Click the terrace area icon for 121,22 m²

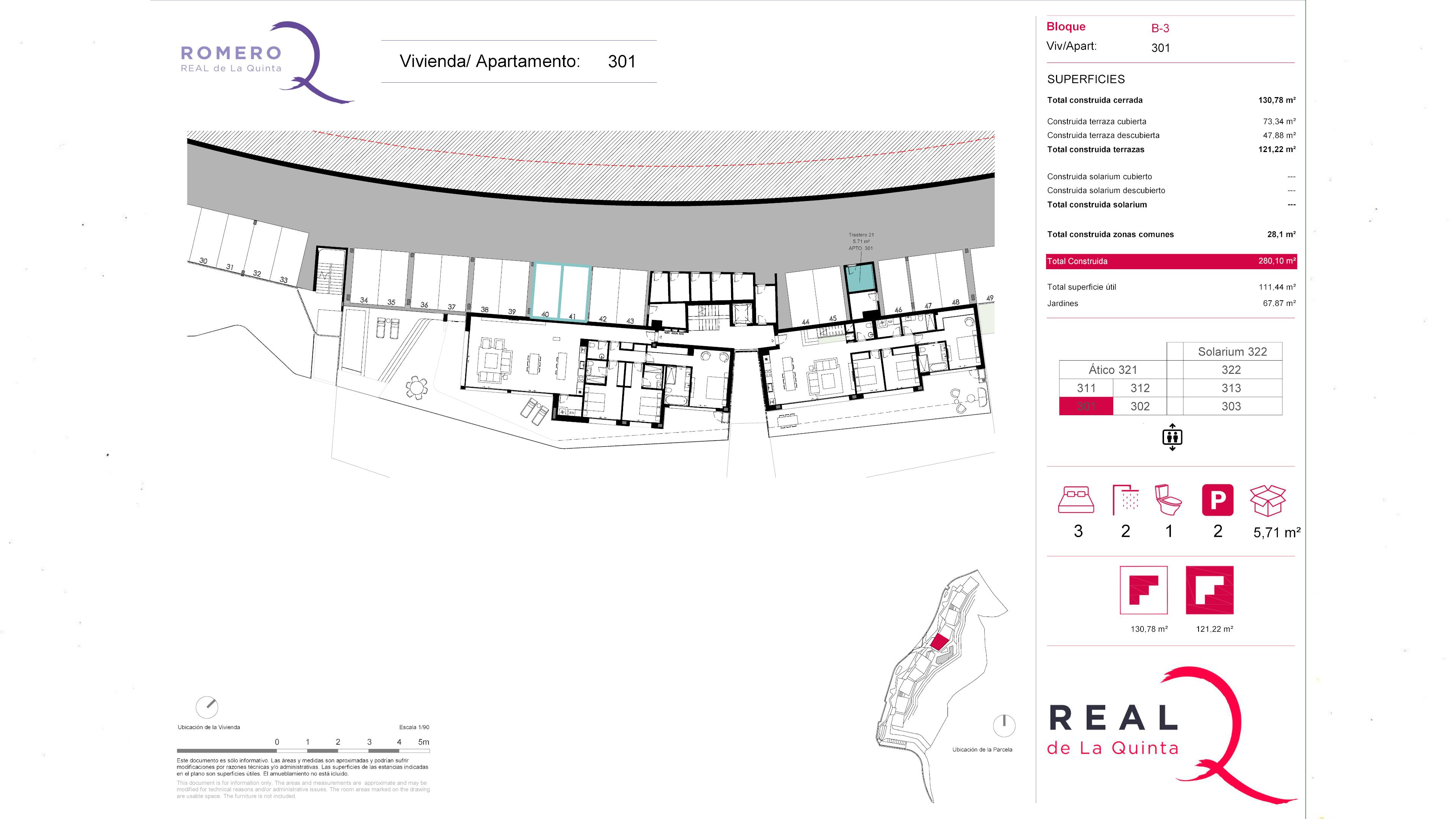click(x=1210, y=590)
